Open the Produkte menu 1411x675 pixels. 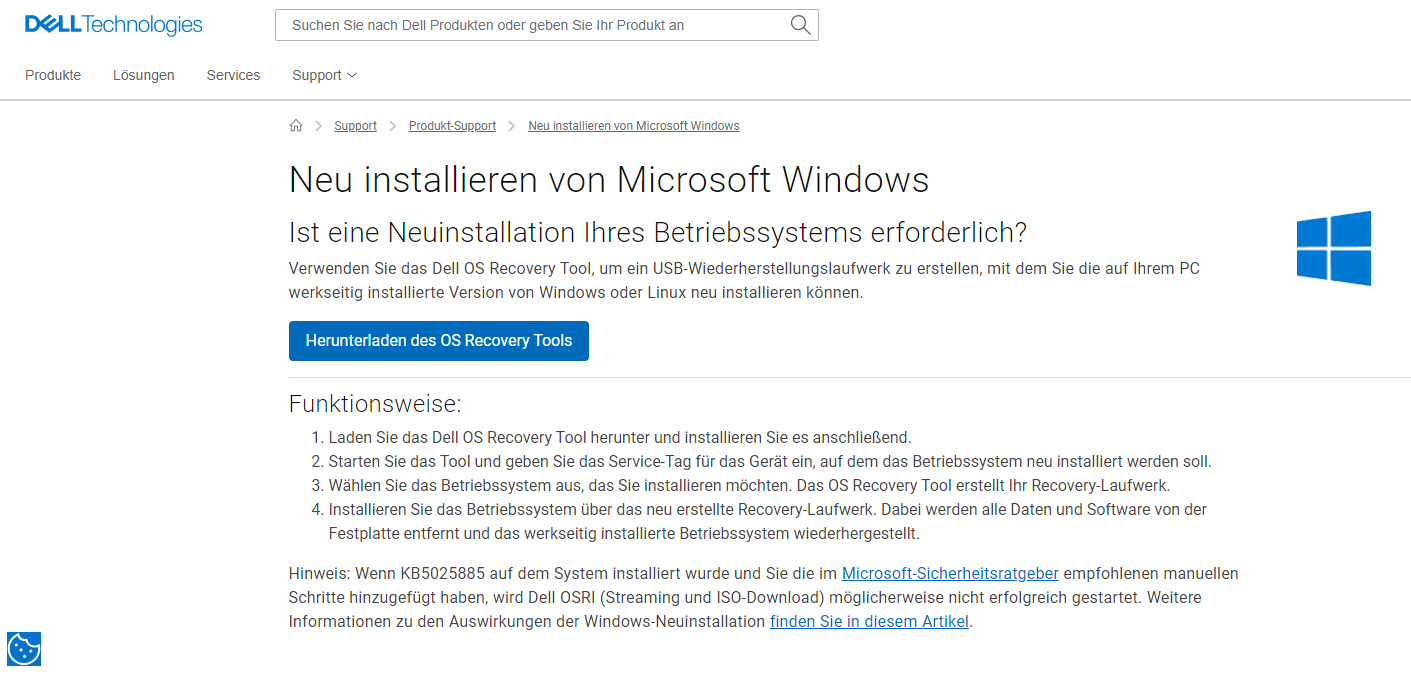pos(53,75)
